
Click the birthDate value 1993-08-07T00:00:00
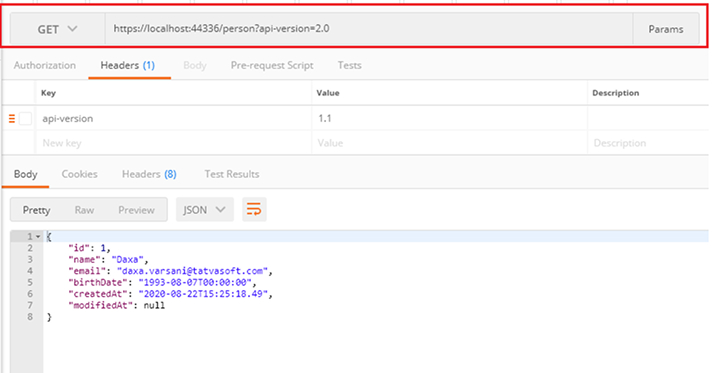point(195,282)
